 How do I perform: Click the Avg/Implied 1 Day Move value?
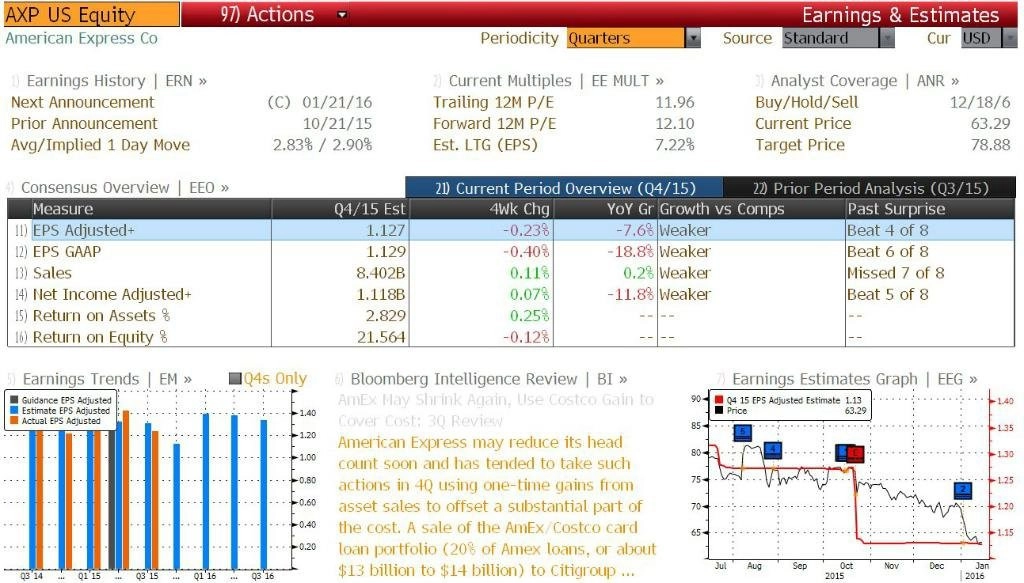323,145
